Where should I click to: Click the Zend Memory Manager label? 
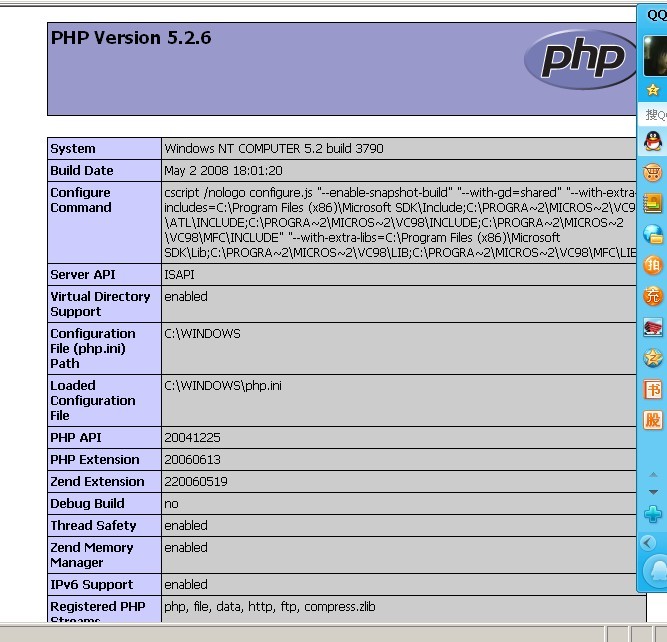click(x=92, y=555)
